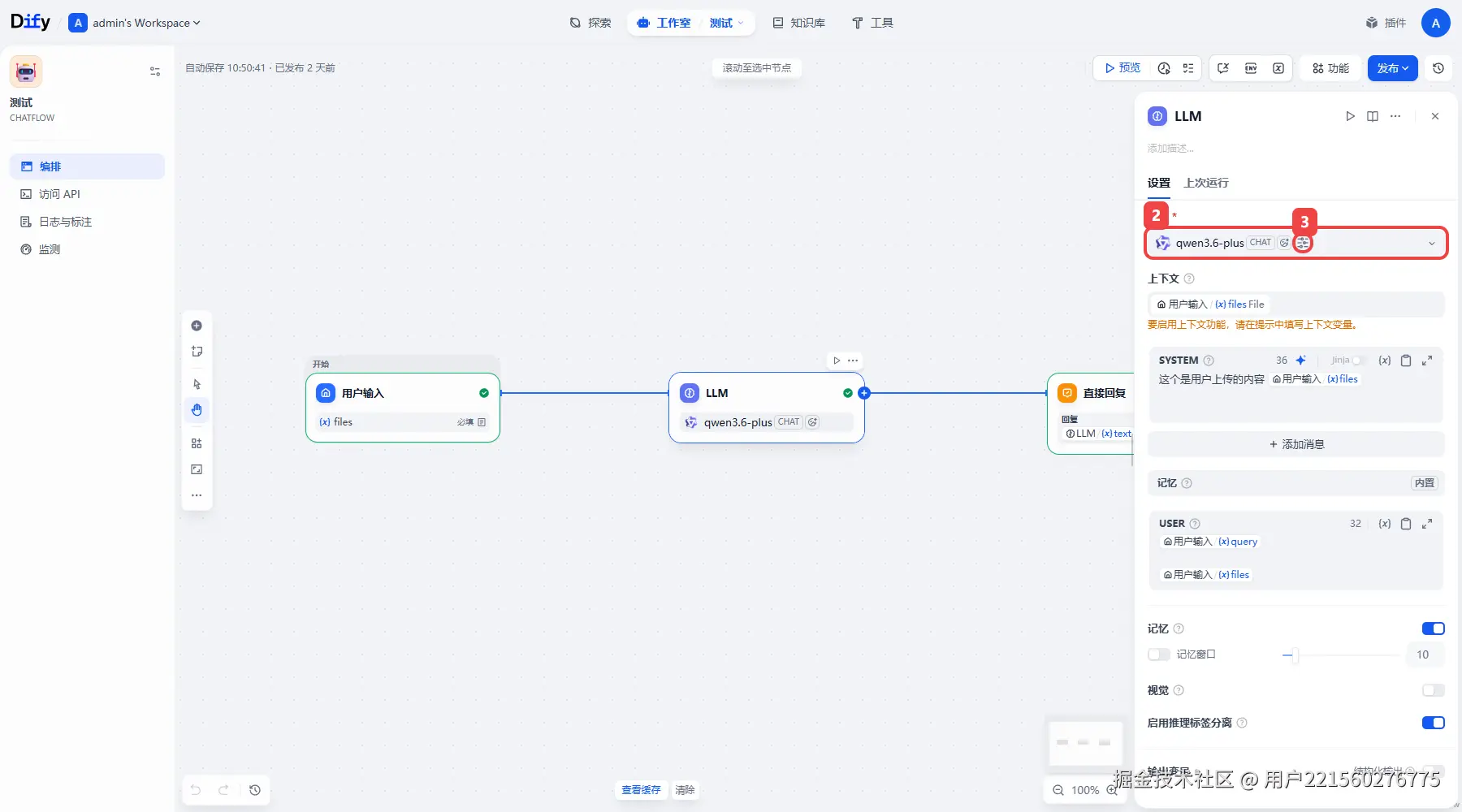Select the hand pan tool
This screenshot has width=1462, height=812.
click(x=197, y=410)
